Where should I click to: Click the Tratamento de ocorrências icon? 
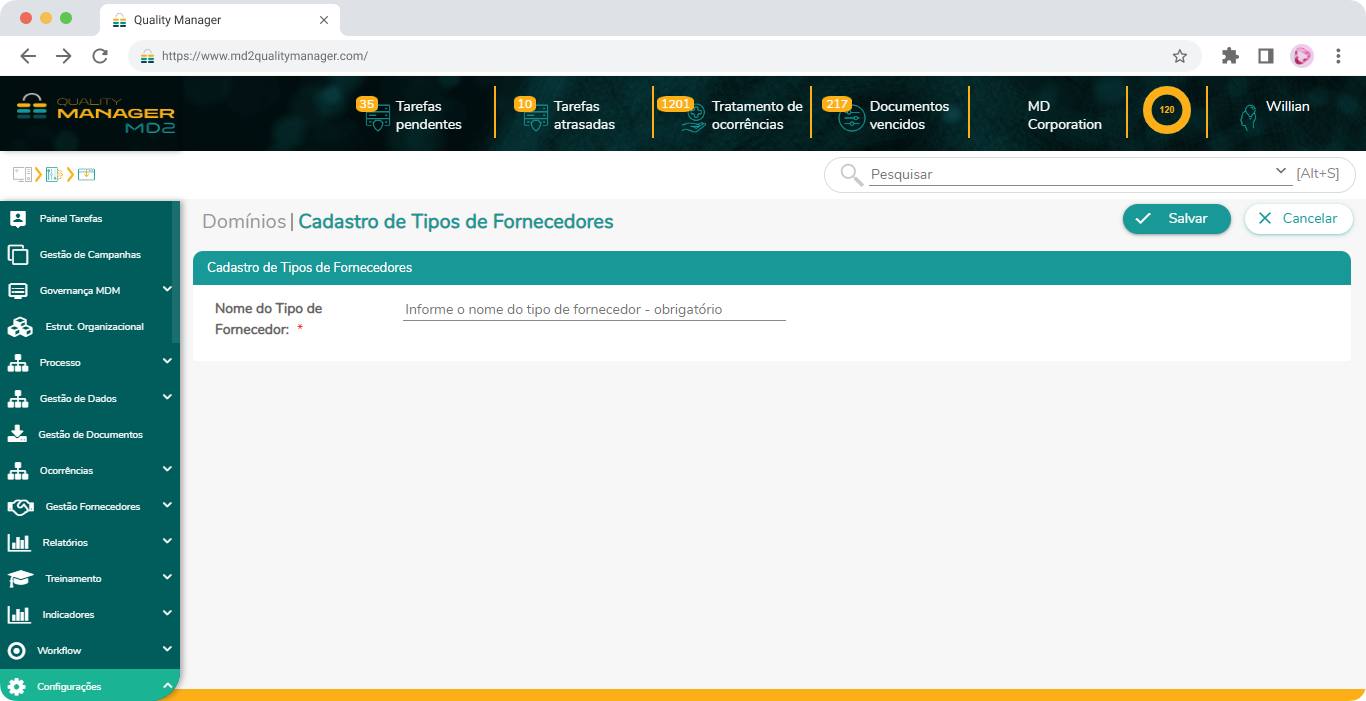tap(693, 118)
